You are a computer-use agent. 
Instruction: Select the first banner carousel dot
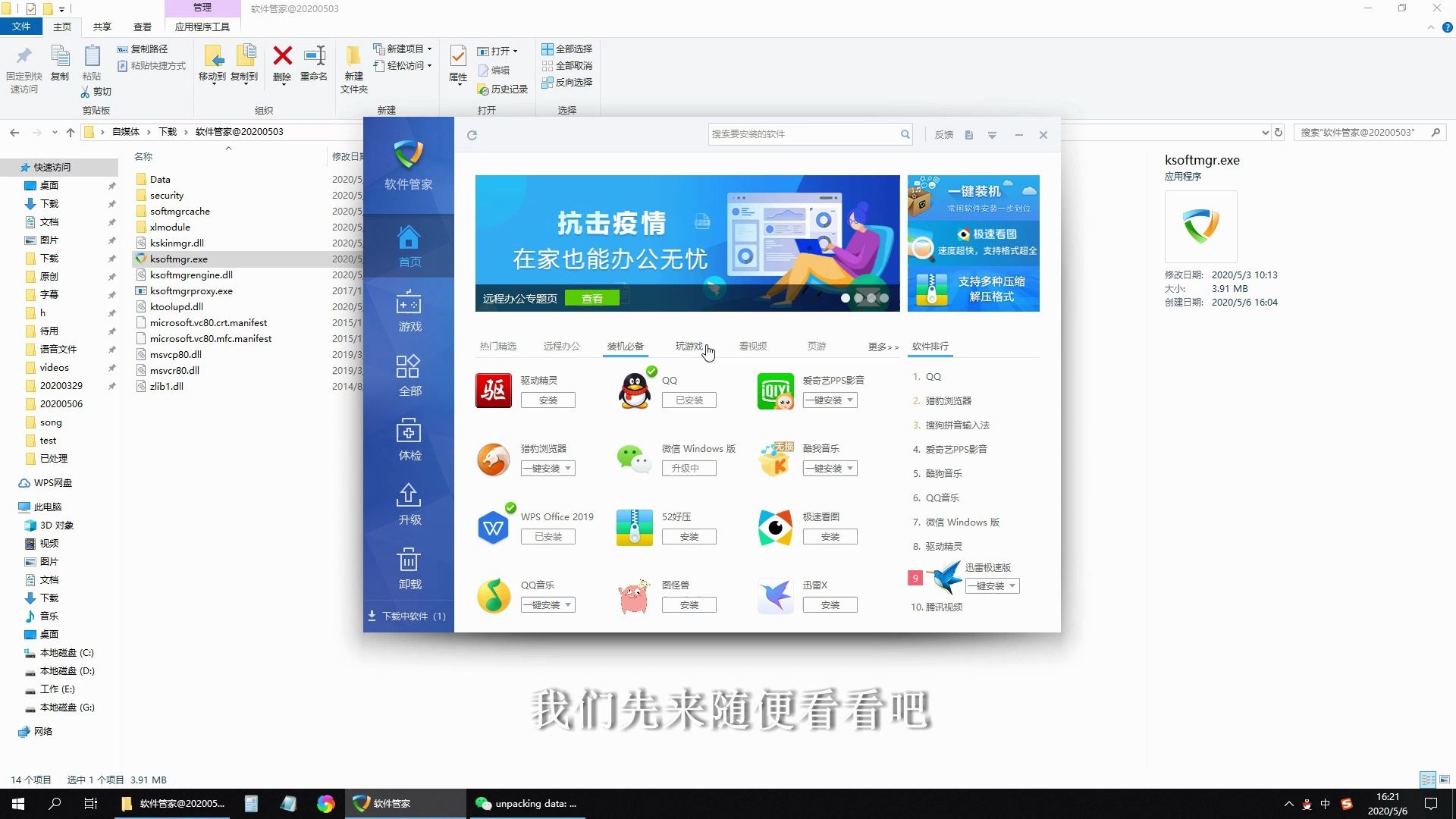point(846,298)
